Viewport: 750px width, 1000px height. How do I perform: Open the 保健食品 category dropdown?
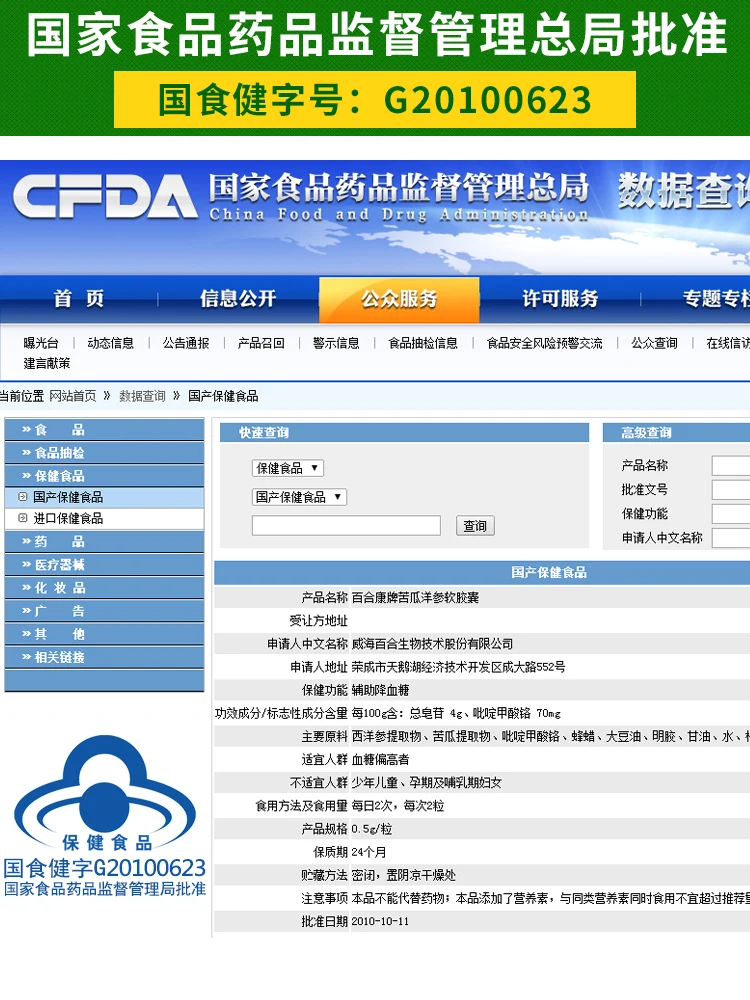[x=288, y=468]
